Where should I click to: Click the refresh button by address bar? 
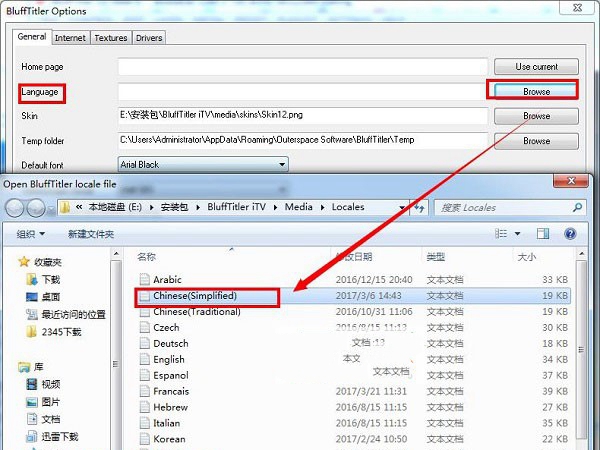419,208
